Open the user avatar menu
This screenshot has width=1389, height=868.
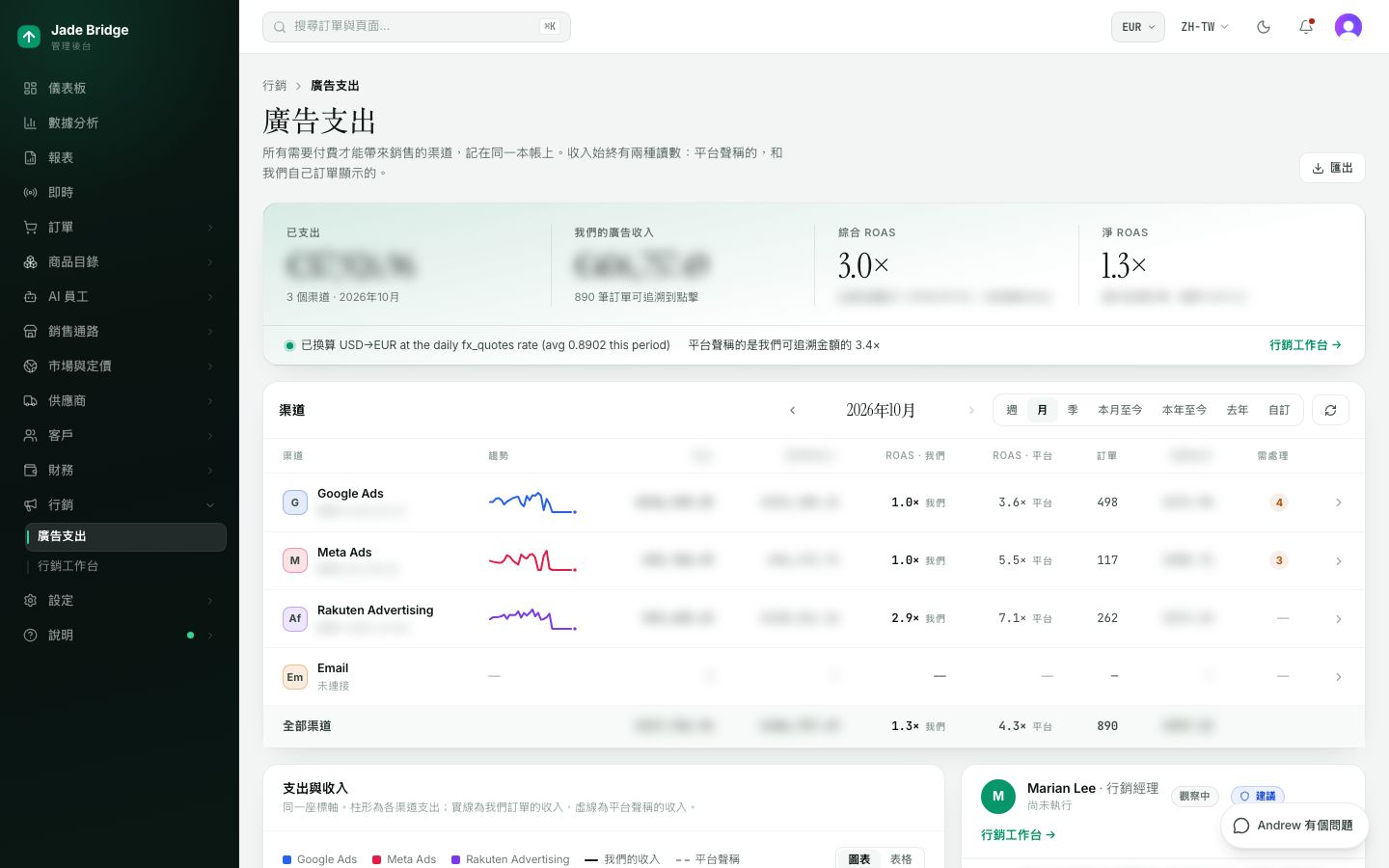(1348, 27)
